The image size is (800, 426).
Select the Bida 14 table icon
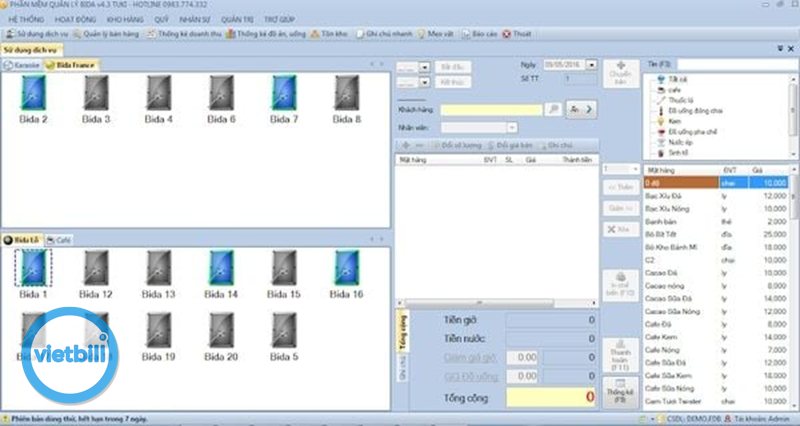(220, 268)
